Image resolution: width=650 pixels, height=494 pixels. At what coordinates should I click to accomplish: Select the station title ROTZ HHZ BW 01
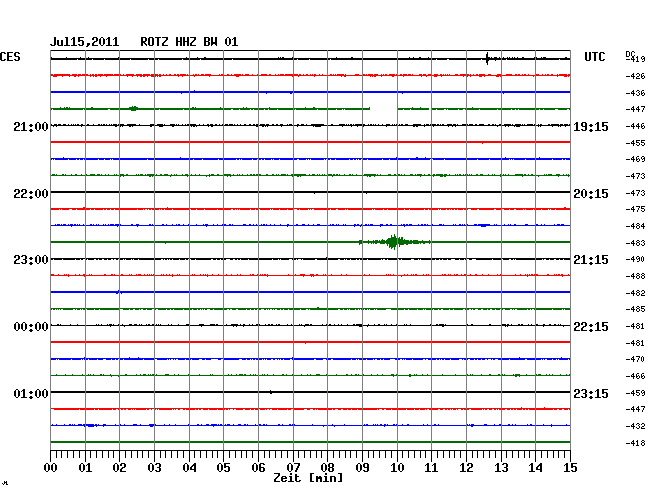[x=189, y=42]
